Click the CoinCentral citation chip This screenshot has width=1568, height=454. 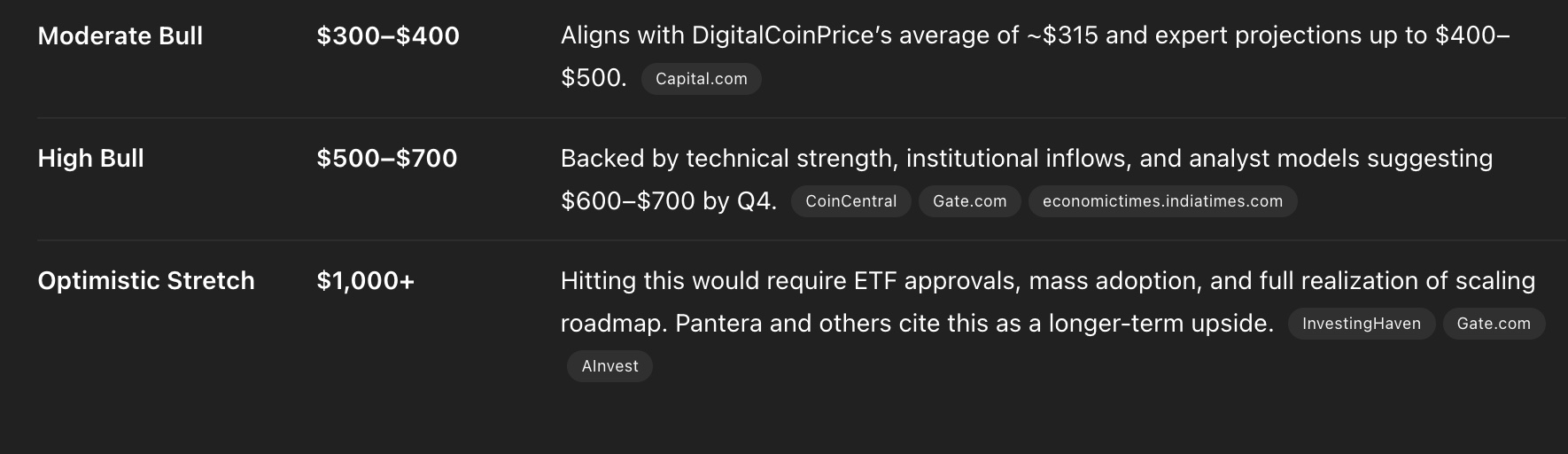(850, 201)
